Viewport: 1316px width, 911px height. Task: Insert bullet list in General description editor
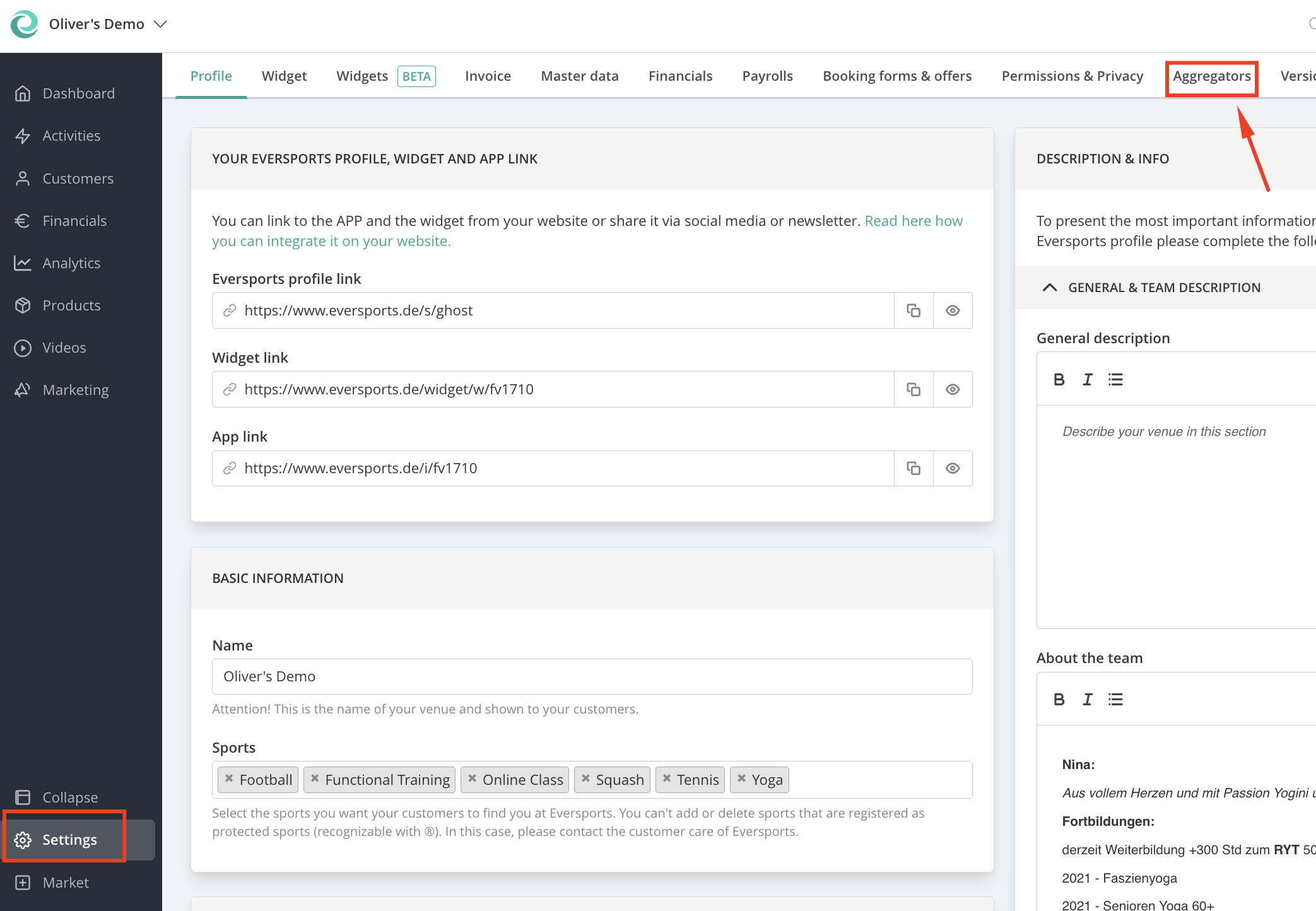coord(1115,379)
